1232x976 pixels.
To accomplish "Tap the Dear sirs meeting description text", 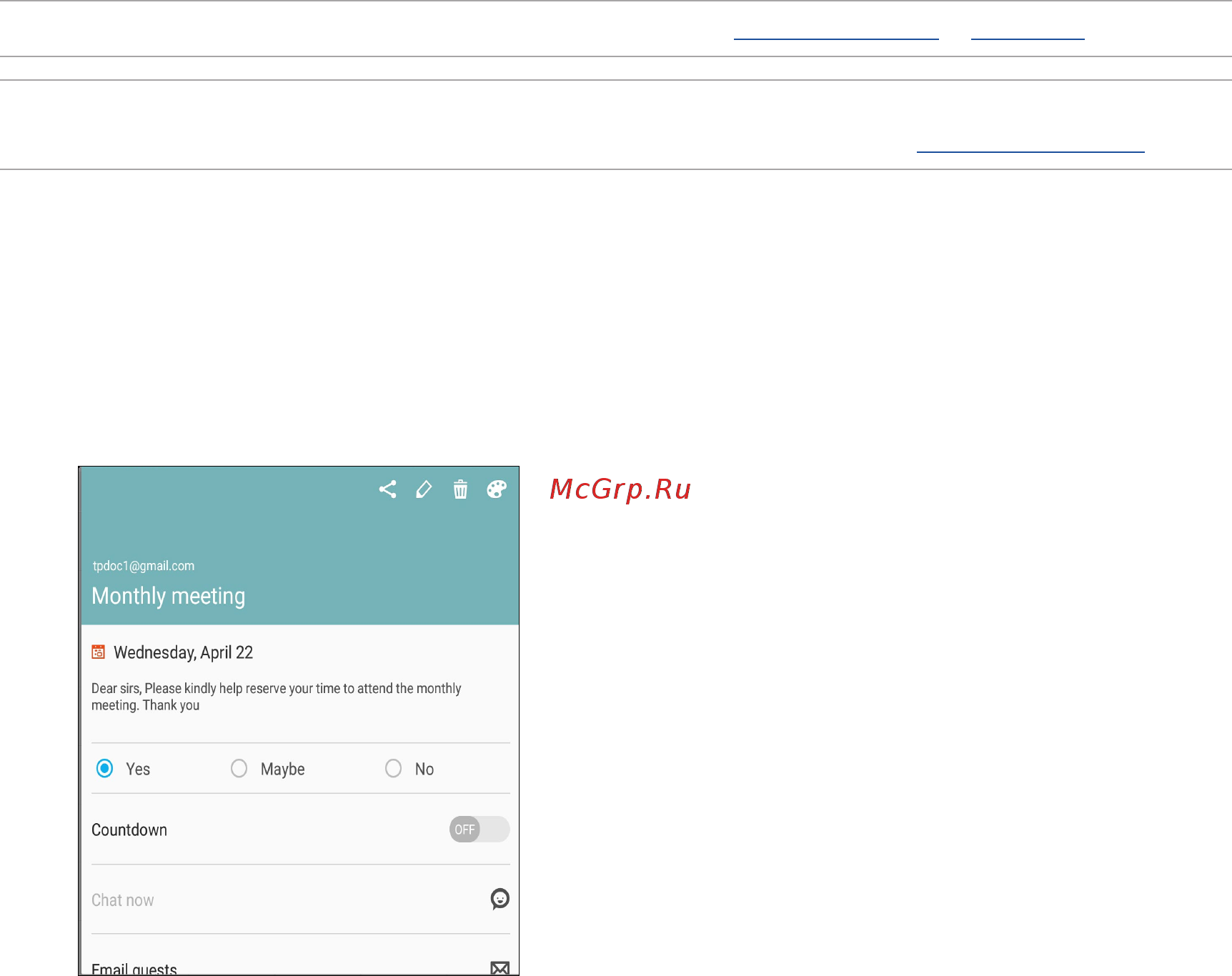I will click(x=277, y=697).
